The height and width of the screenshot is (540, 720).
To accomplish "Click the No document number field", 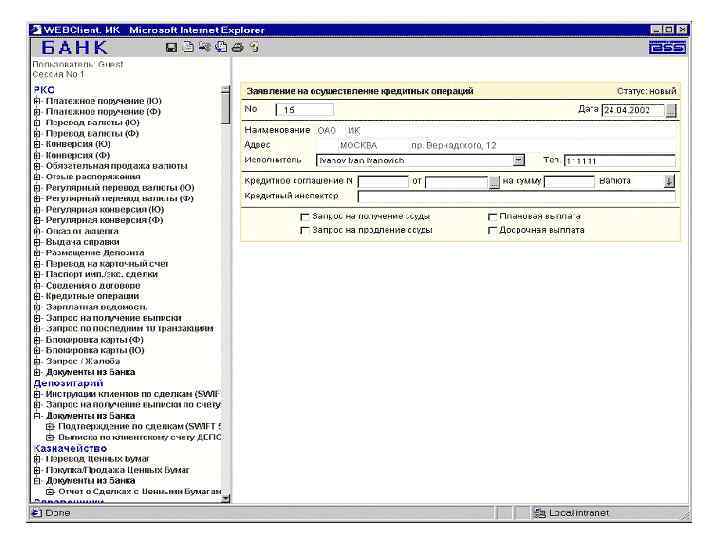I will tap(305, 110).
